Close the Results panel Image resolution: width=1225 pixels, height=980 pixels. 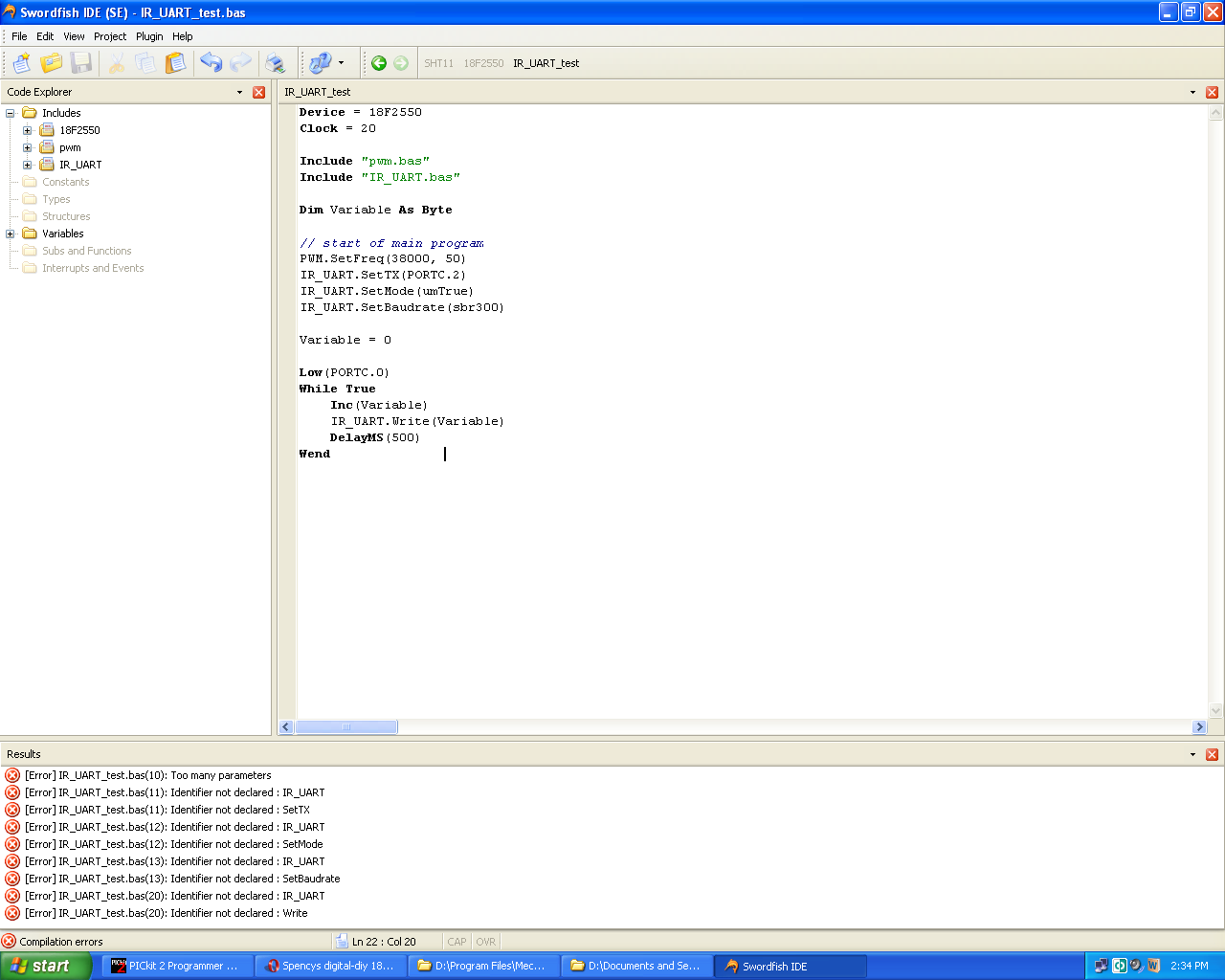point(1212,754)
